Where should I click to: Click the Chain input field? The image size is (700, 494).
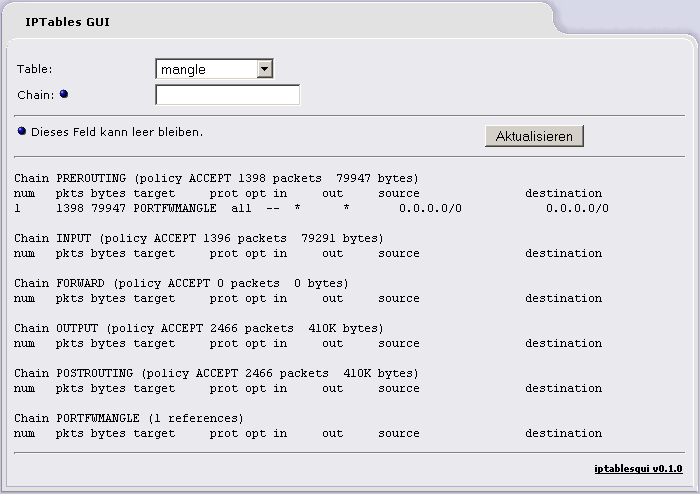(228, 95)
